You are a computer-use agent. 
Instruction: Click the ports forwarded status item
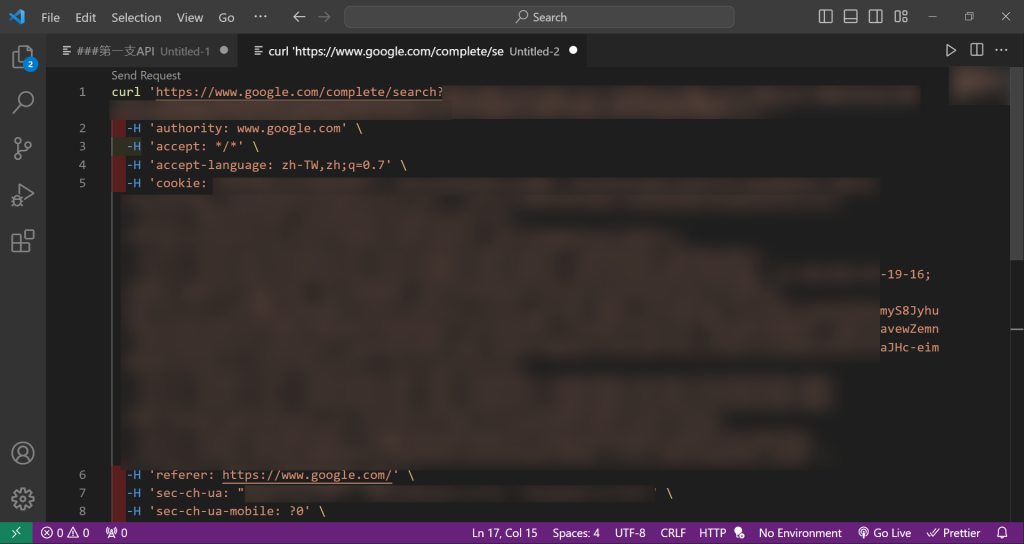116,533
